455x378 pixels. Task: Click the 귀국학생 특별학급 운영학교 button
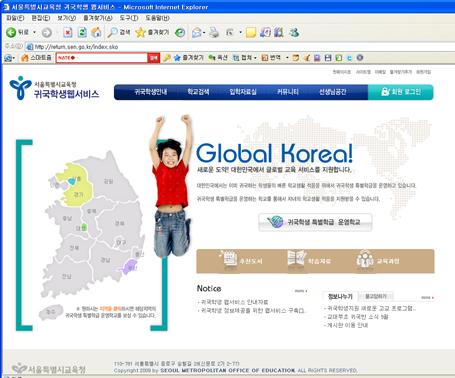click(315, 222)
